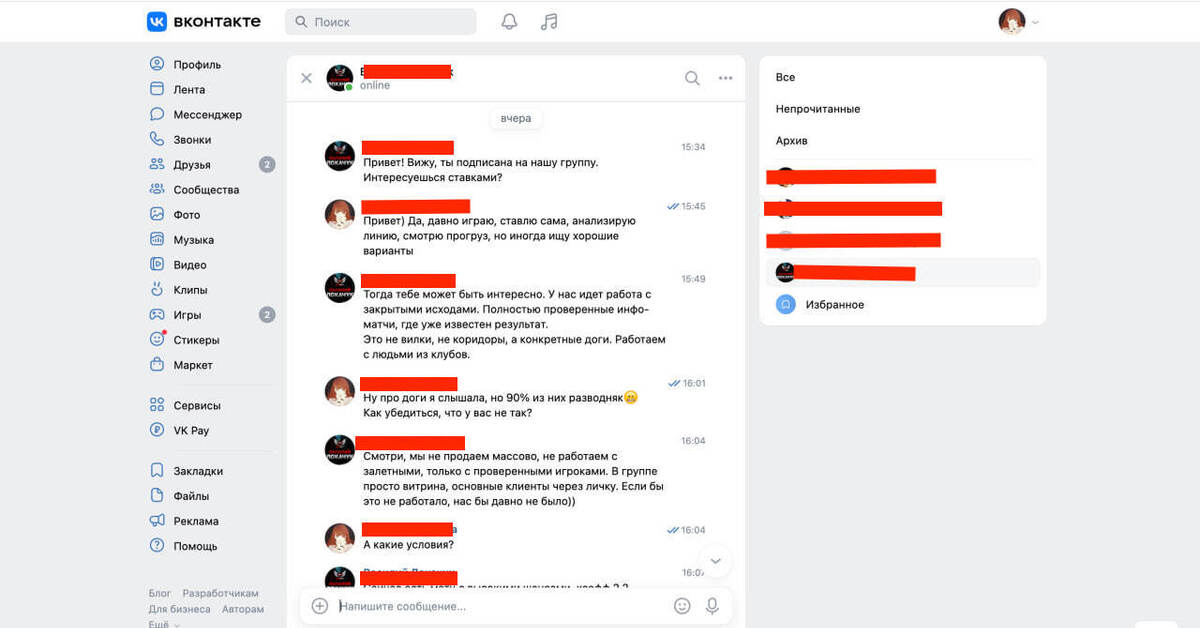
Task: Switch to the «Архив» chat filter
Action: pos(791,141)
